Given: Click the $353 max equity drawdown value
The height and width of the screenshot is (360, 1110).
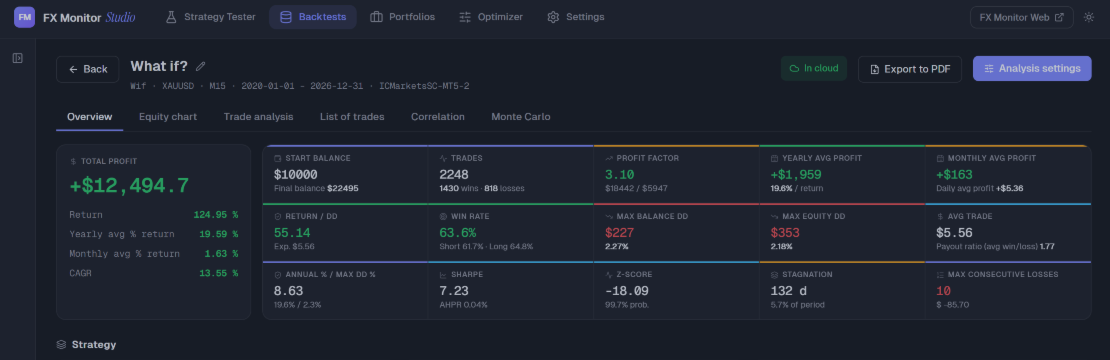Looking at the screenshot, I should [784, 233].
